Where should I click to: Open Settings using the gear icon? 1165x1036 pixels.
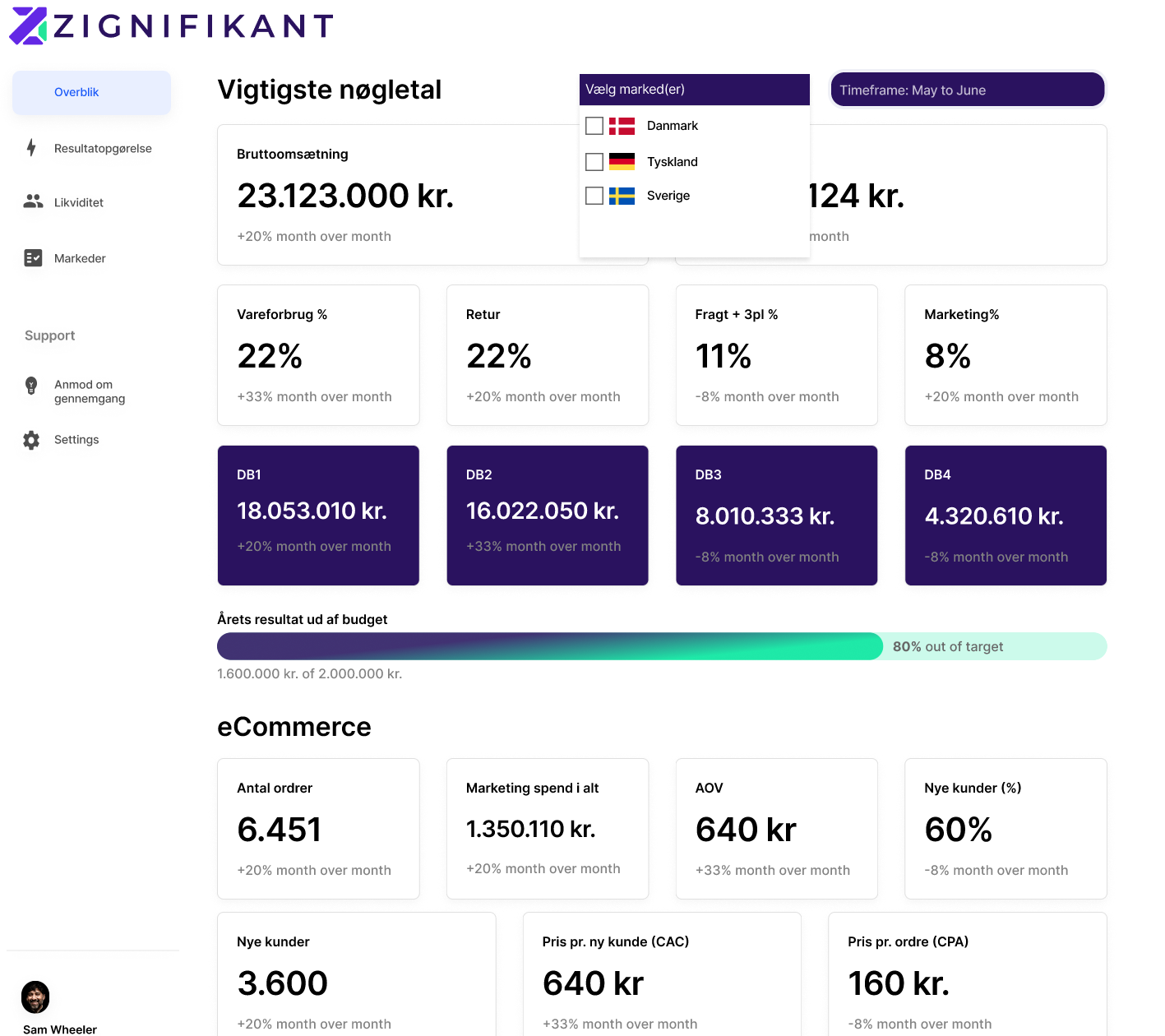(31, 440)
